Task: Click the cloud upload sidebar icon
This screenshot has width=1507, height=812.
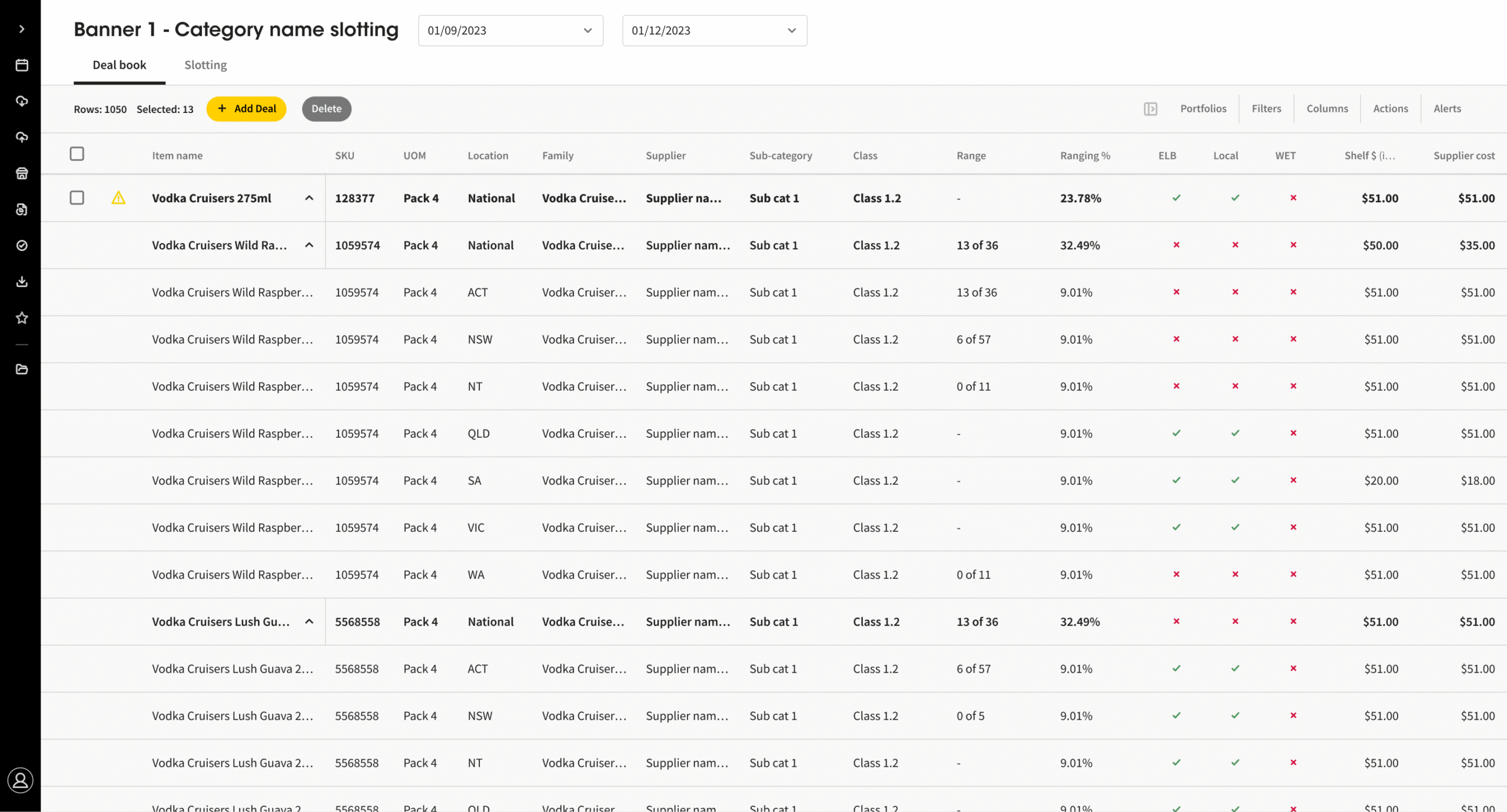Action: coord(22,137)
